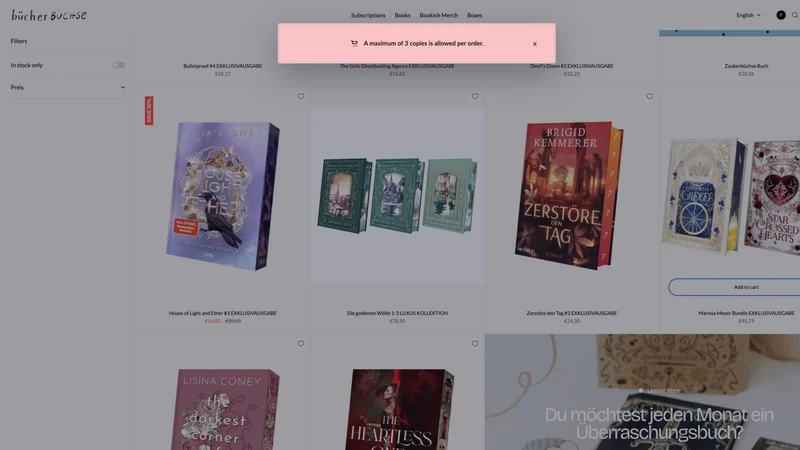Click Star Crossed Hearts bundle image
The width and height of the screenshot is (800, 450).
(x=732, y=196)
